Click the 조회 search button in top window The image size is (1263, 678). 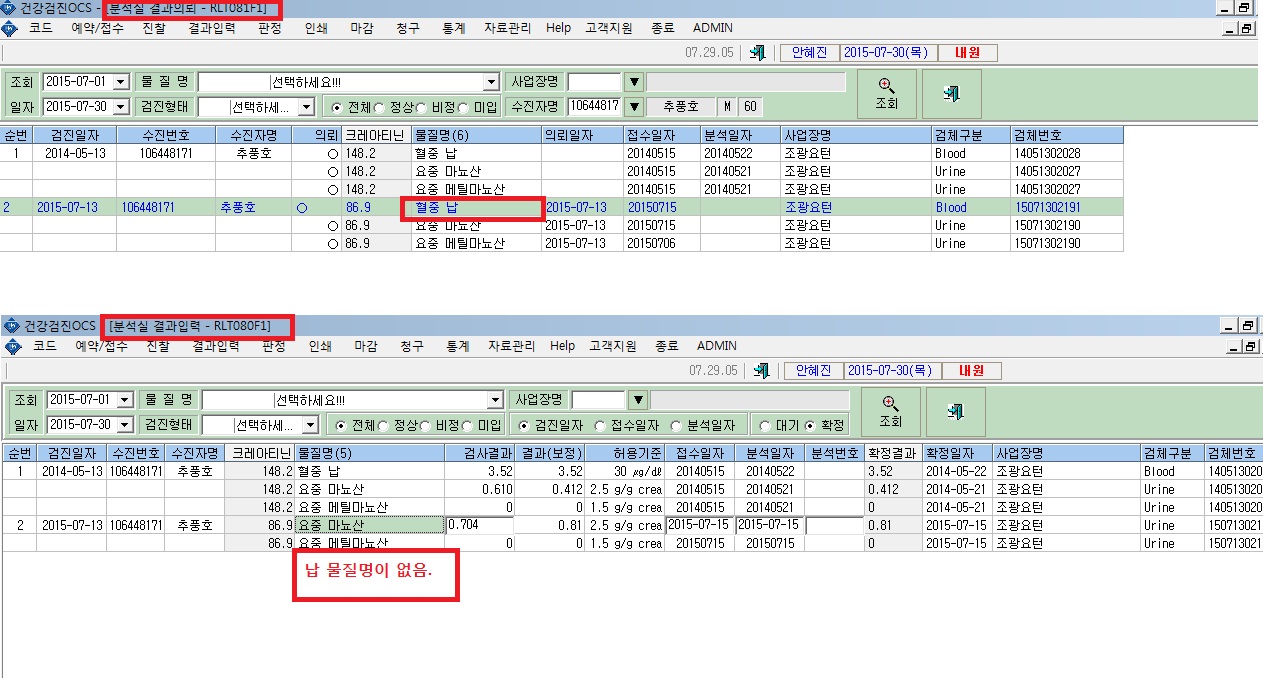[886, 94]
